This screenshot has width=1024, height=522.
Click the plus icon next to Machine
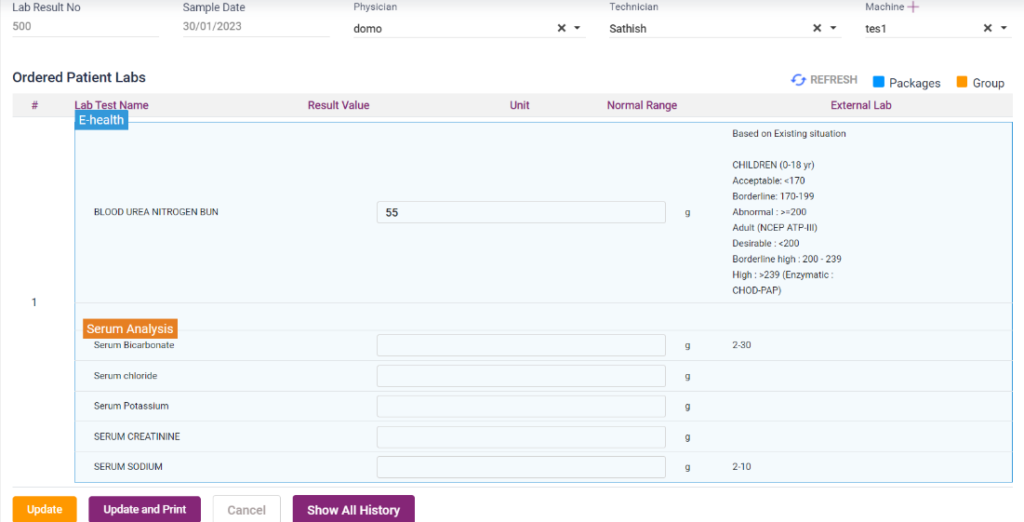point(913,7)
